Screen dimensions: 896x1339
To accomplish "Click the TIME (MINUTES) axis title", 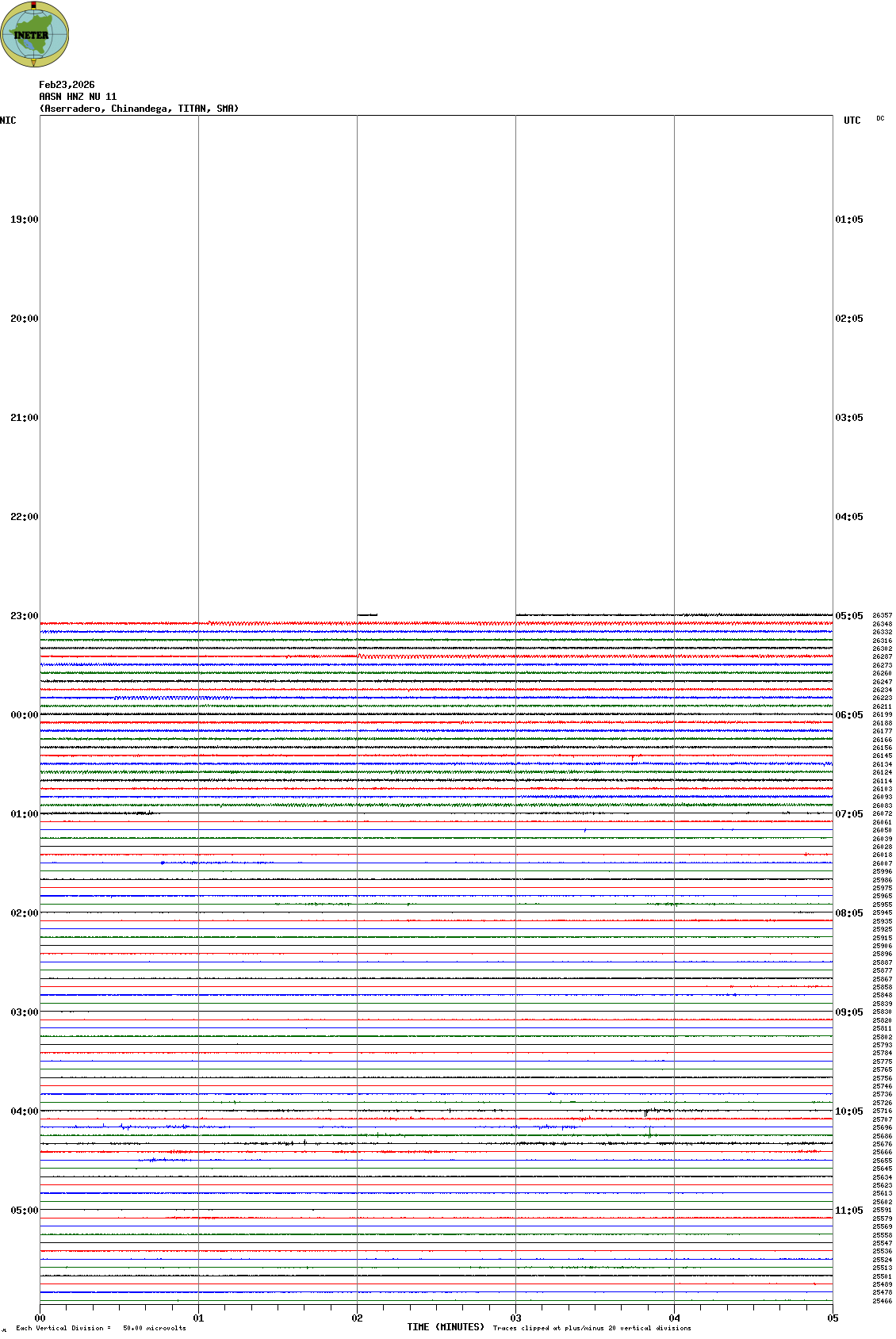I will click(446, 1327).
